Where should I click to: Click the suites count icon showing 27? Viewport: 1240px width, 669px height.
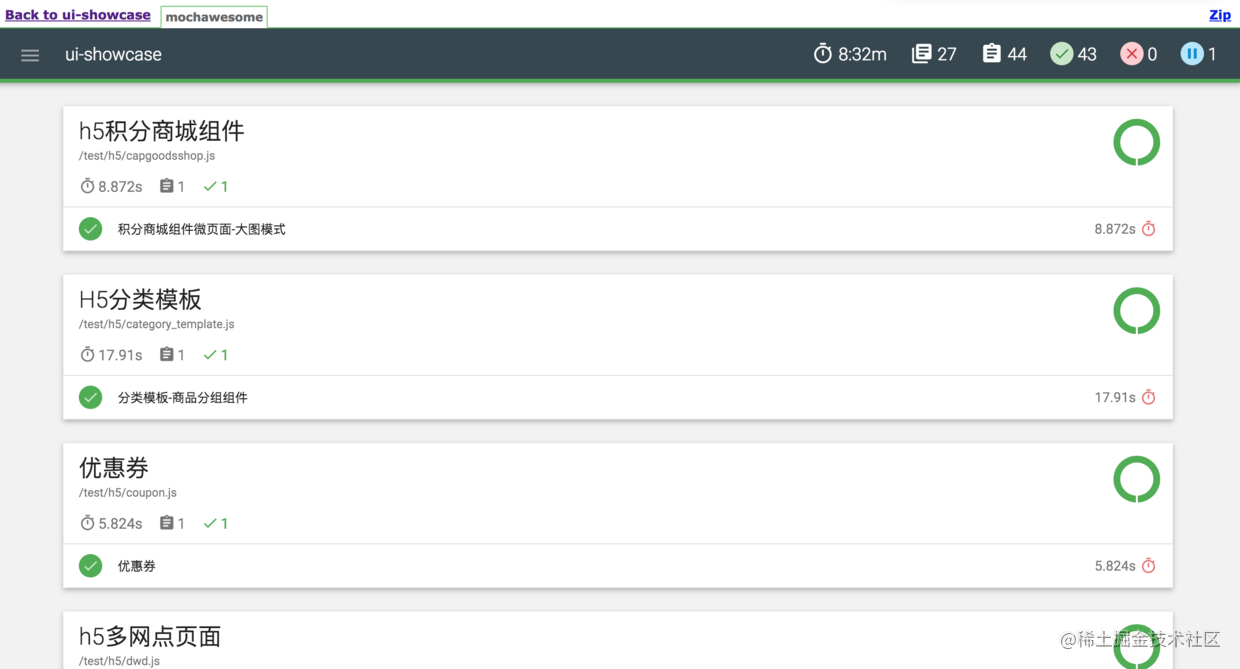[x=921, y=54]
